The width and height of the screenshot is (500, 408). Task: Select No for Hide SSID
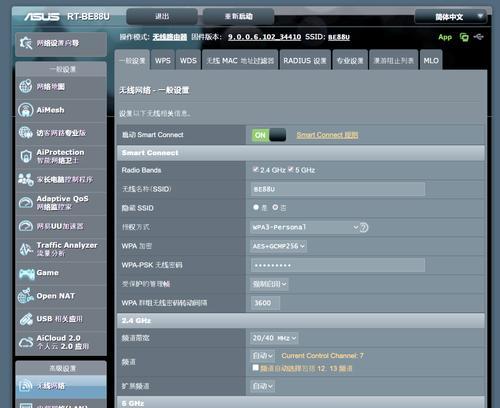[x=275, y=207]
